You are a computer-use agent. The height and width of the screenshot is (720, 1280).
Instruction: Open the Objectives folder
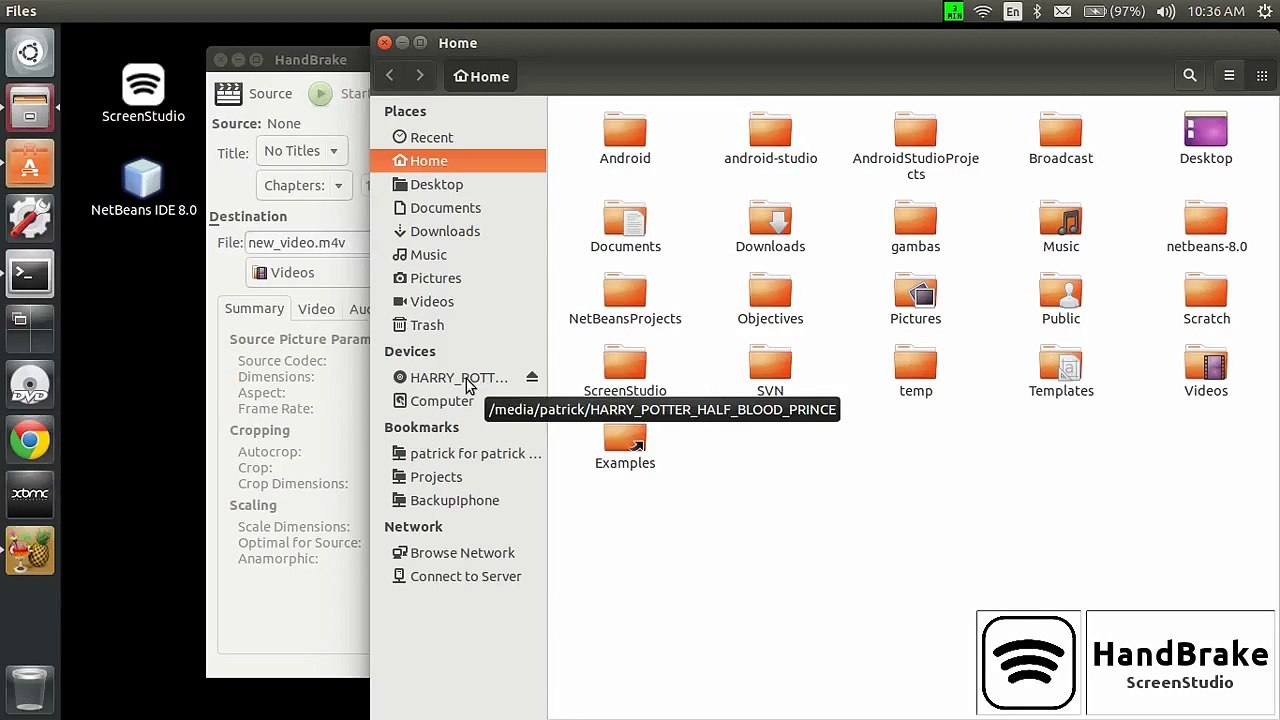point(770,298)
